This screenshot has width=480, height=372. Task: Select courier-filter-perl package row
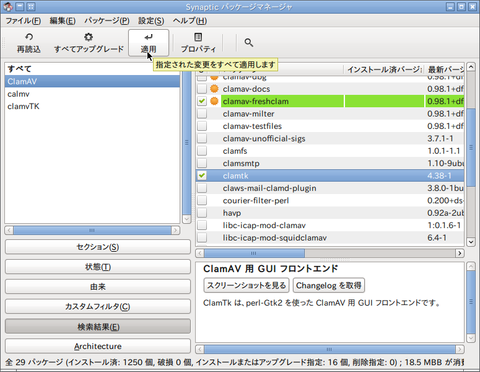[330, 200]
